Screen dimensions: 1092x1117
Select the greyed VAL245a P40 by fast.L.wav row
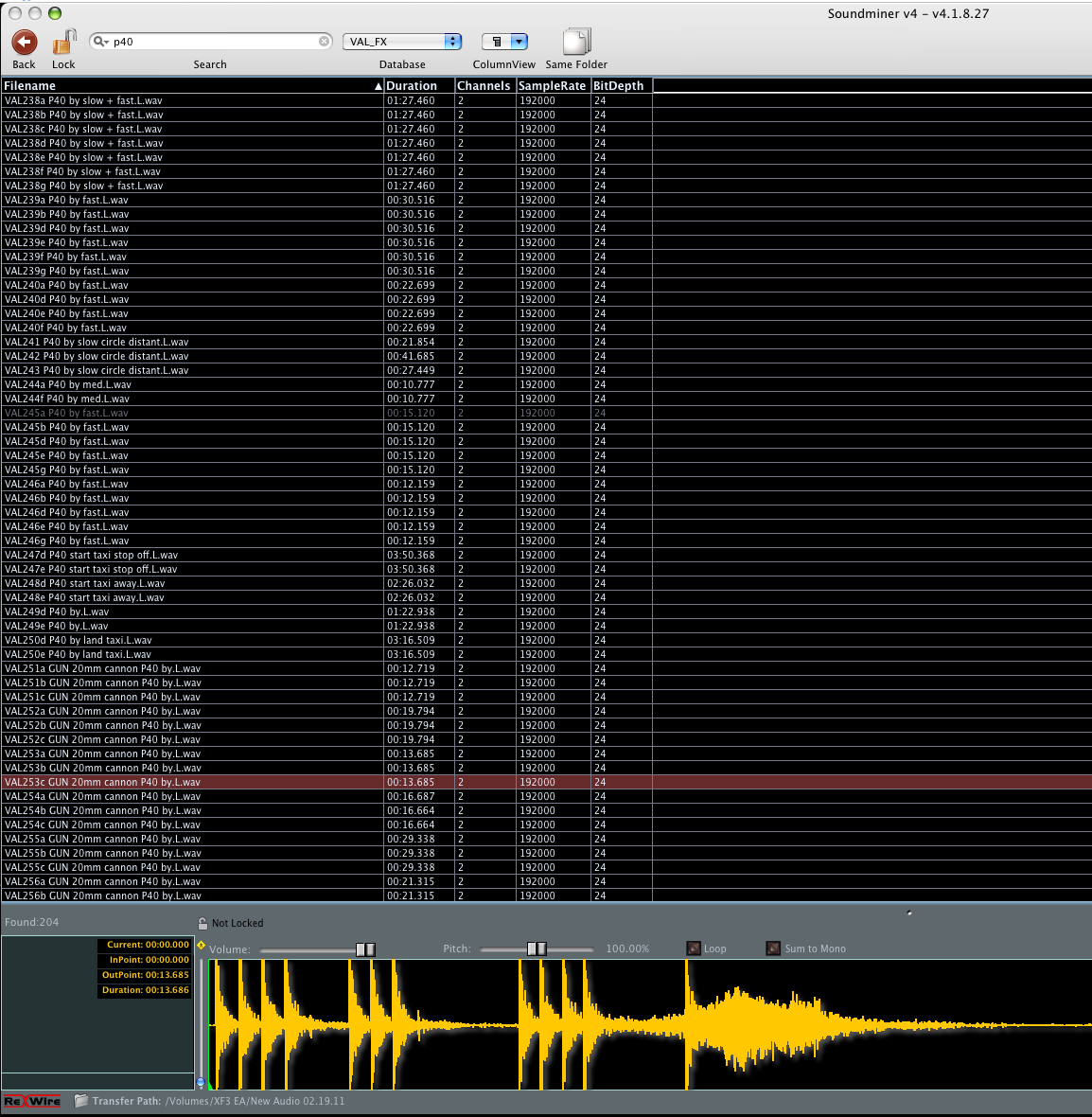(546, 413)
